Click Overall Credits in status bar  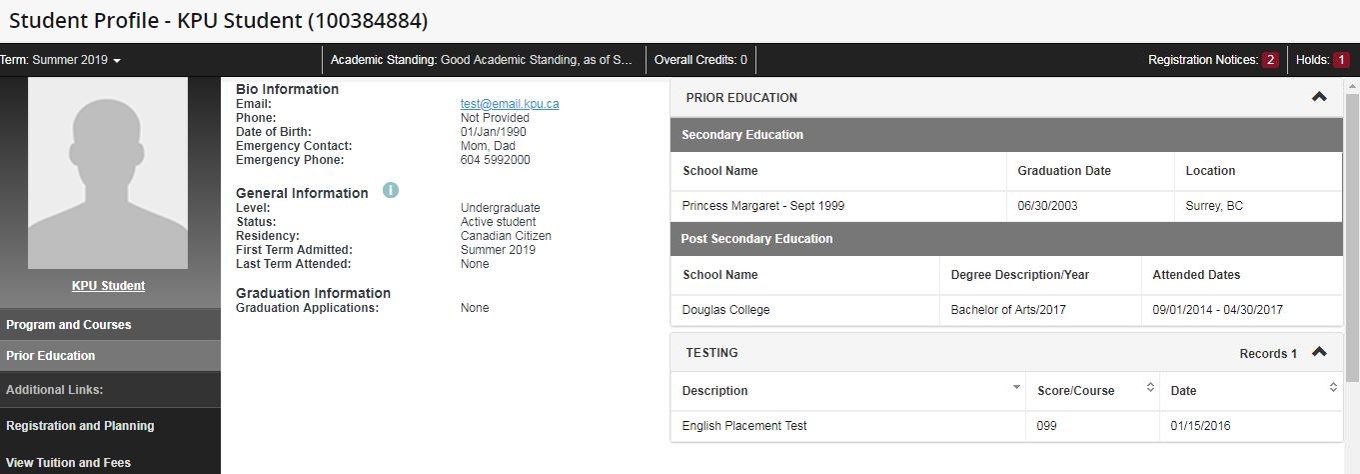700,60
